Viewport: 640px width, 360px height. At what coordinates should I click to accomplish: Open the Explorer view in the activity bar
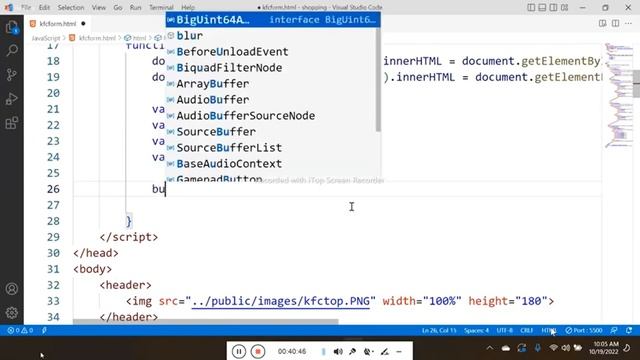[12, 27]
